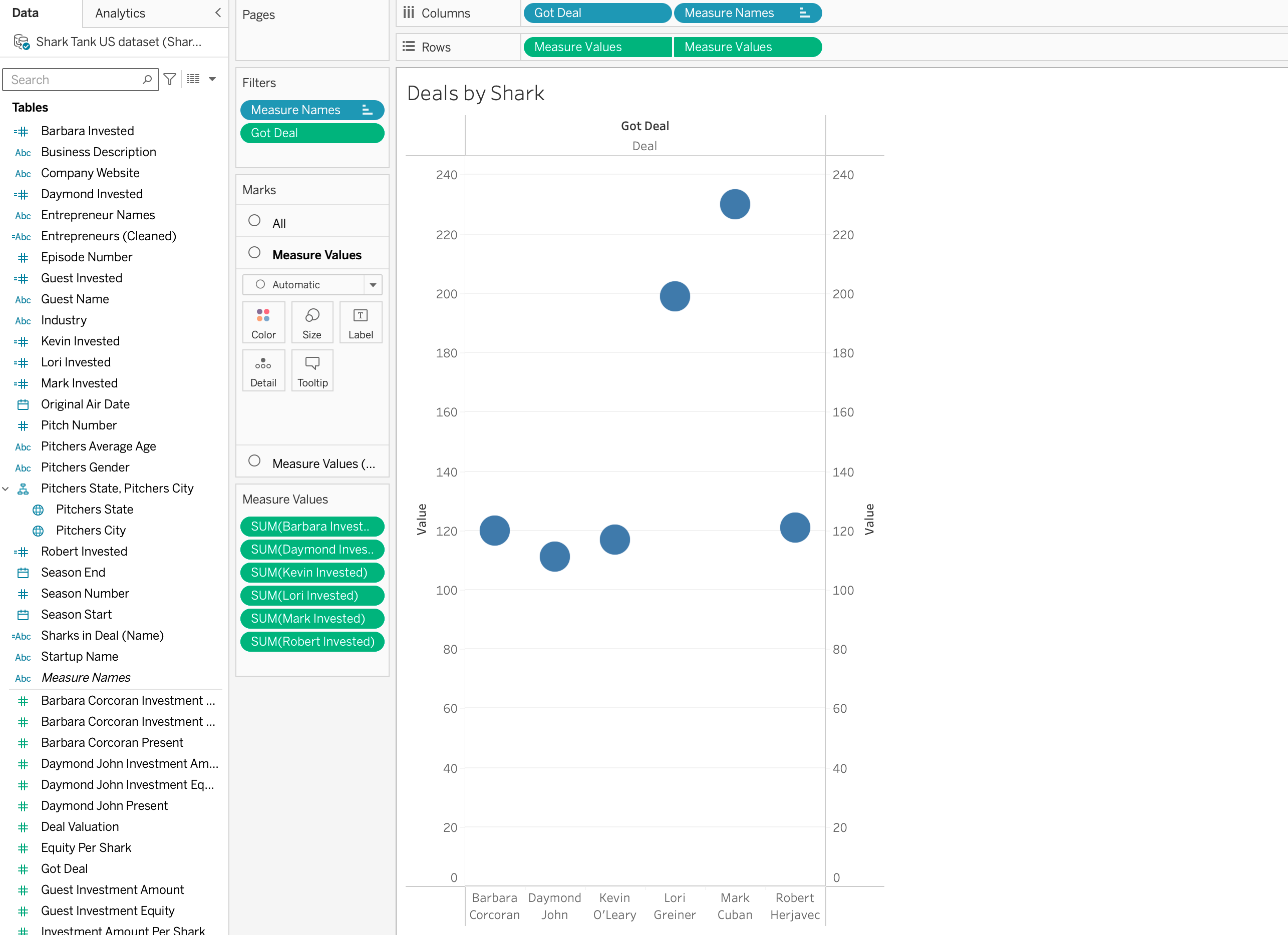Select the second Measure Values (...) marks card
The height and width of the screenshot is (935, 1288).
pyautogui.click(x=323, y=463)
